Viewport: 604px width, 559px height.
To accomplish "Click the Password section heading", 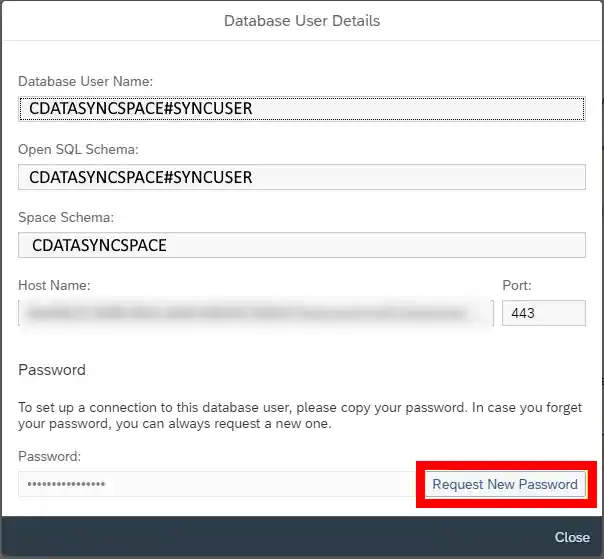I will (x=52, y=369).
